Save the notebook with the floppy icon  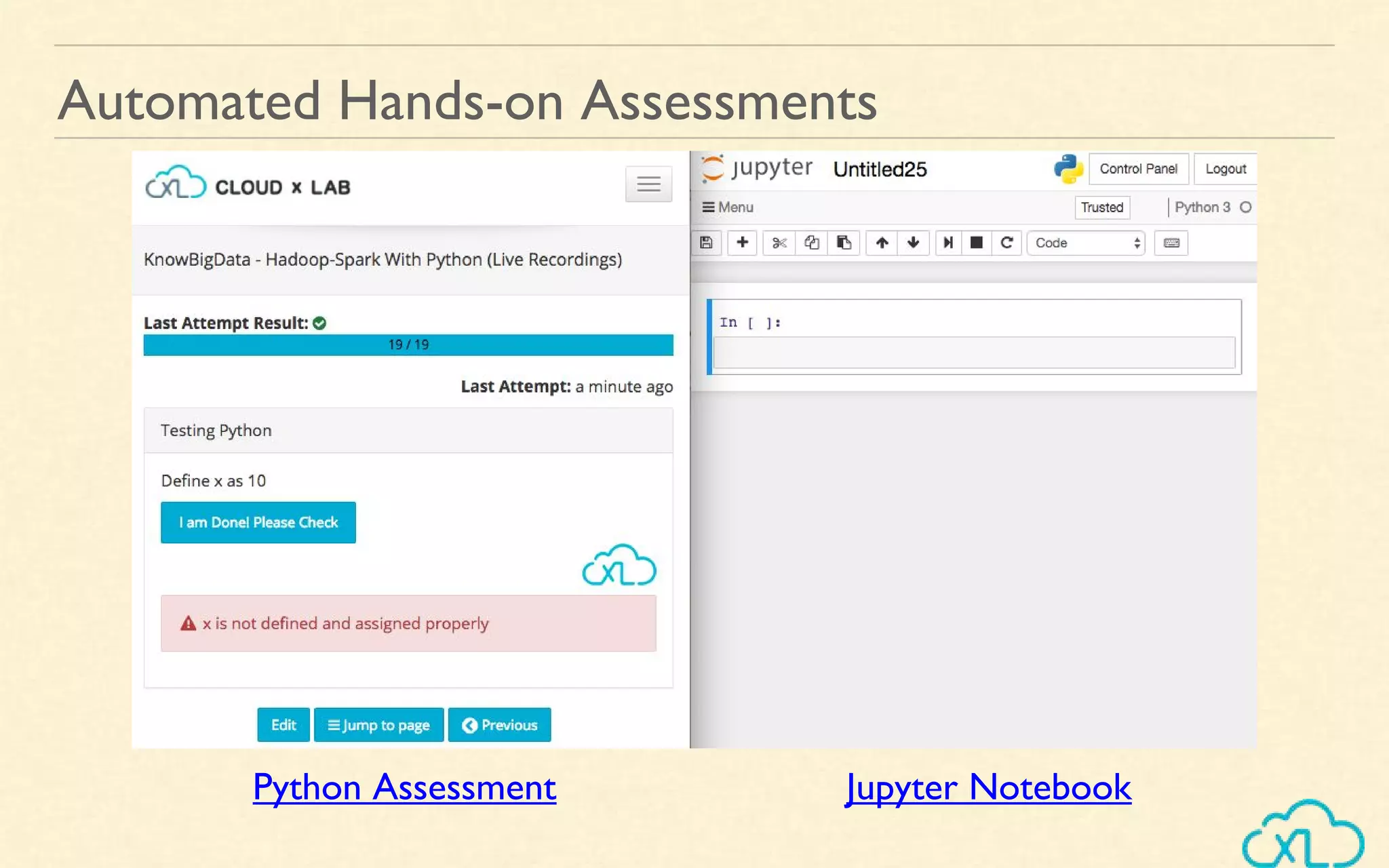click(x=707, y=243)
